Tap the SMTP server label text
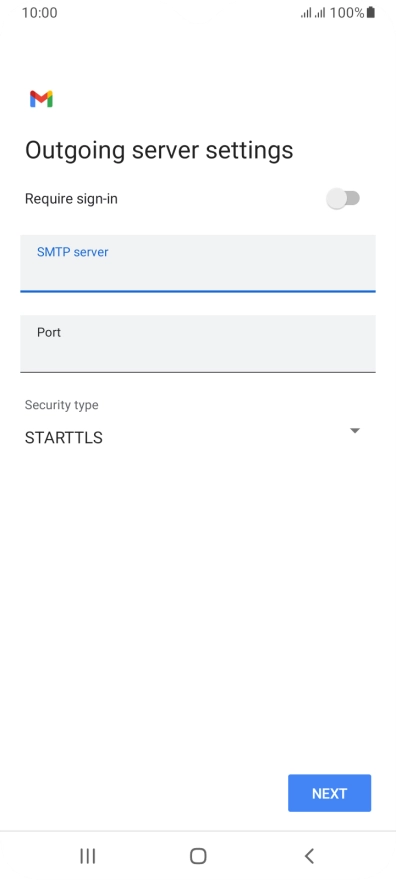Viewport: 396px width, 880px height. [x=72, y=252]
